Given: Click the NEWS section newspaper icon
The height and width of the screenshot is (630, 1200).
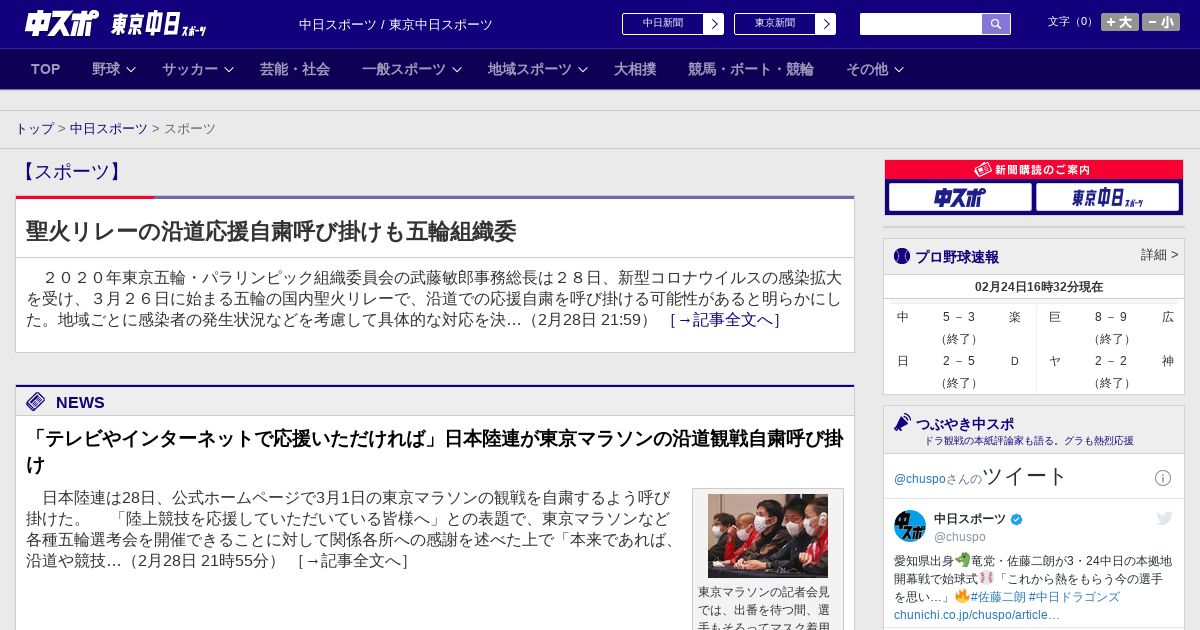Looking at the screenshot, I should [35, 401].
